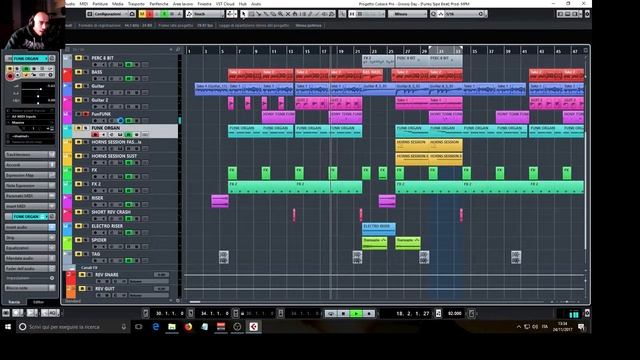Screen dimensions: 640x360
Task: Open the Blocco note inspector section
Action: coord(30,288)
